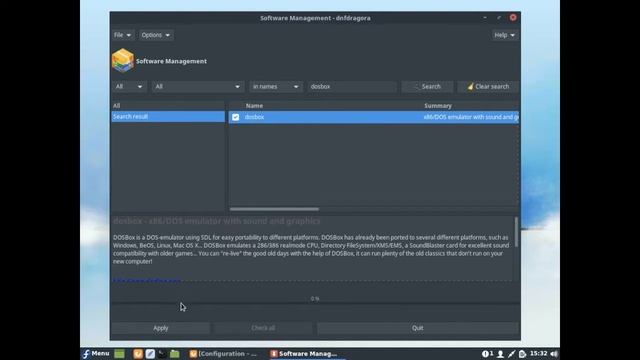Select the dosbox package name
The image size is (640, 360).
[254, 117]
